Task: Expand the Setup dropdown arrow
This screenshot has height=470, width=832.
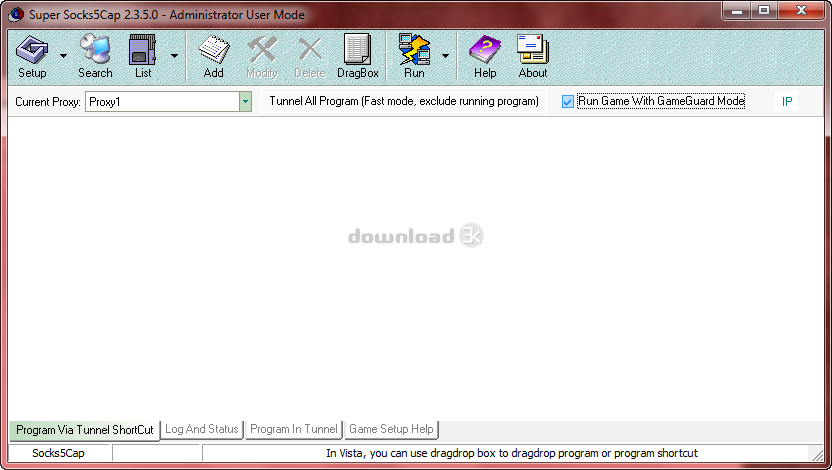Action: point(63,56)
